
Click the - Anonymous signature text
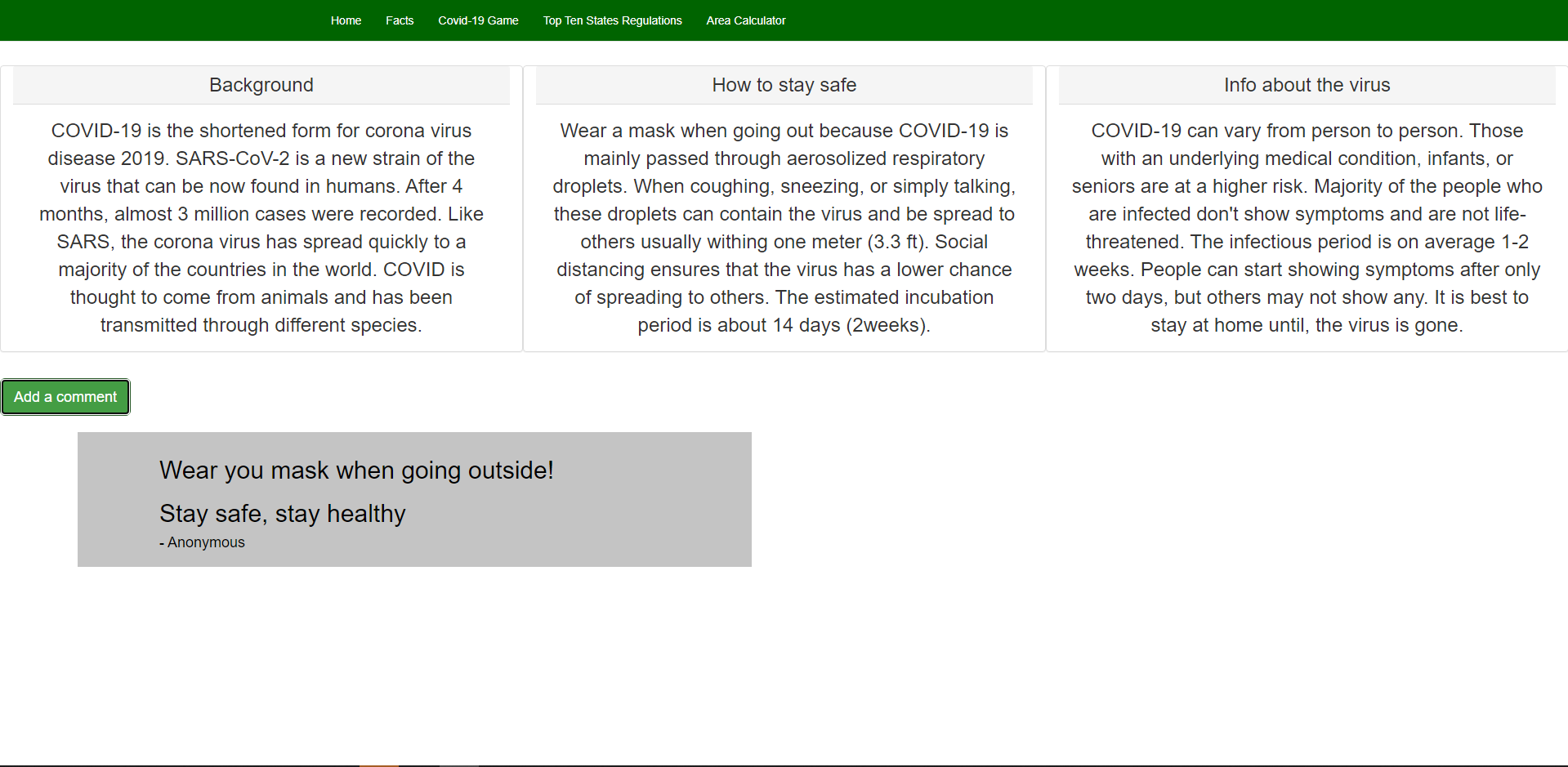[202, 542]
